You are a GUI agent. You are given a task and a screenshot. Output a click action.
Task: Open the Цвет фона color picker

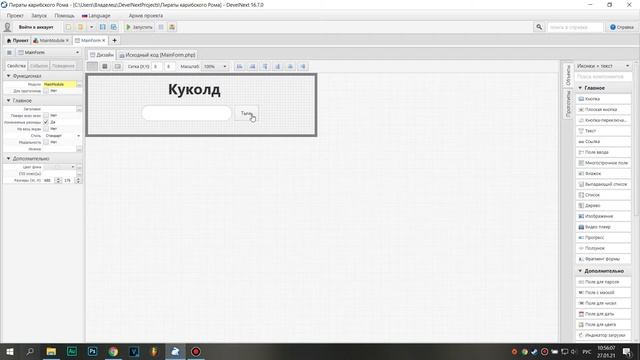point(60,167)
